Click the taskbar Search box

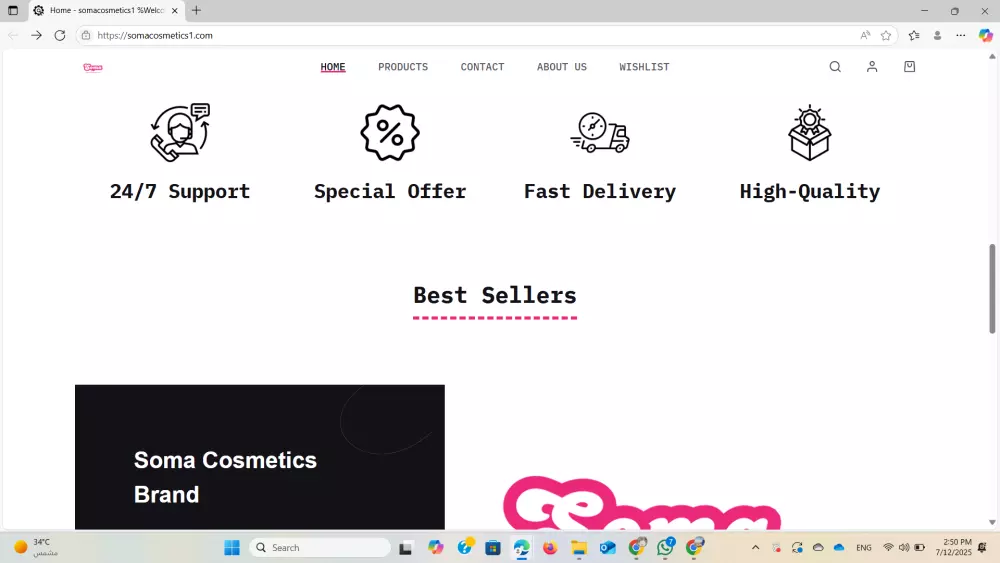click(x=320, y=547)
